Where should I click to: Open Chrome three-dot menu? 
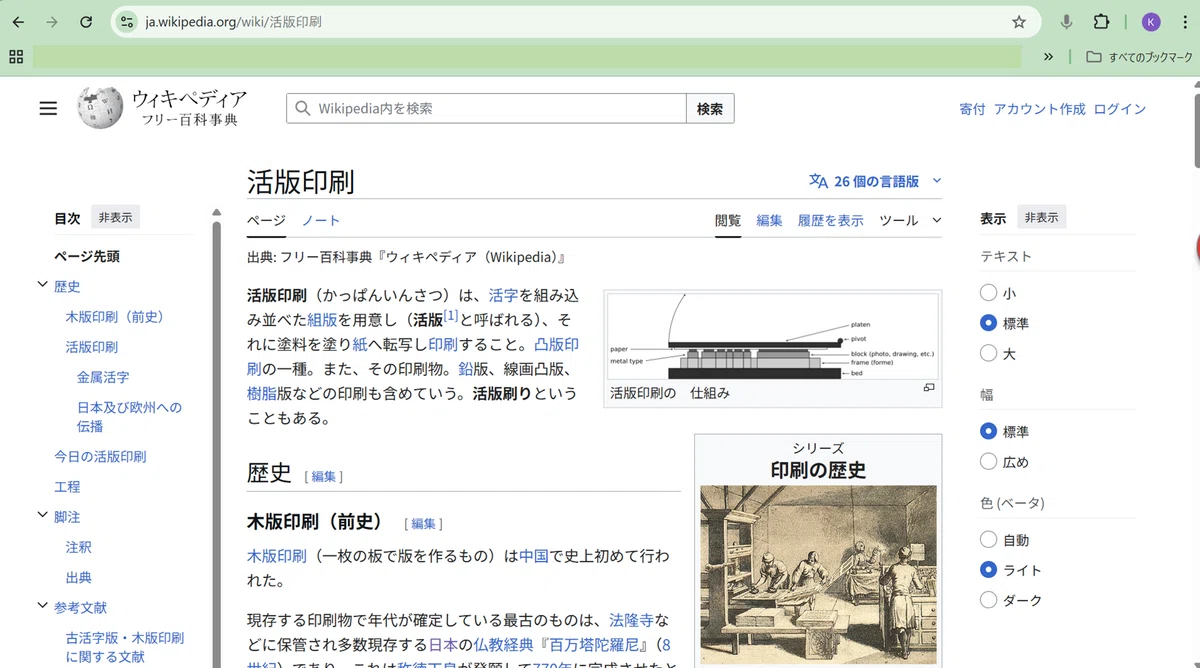pos(1183,22)
